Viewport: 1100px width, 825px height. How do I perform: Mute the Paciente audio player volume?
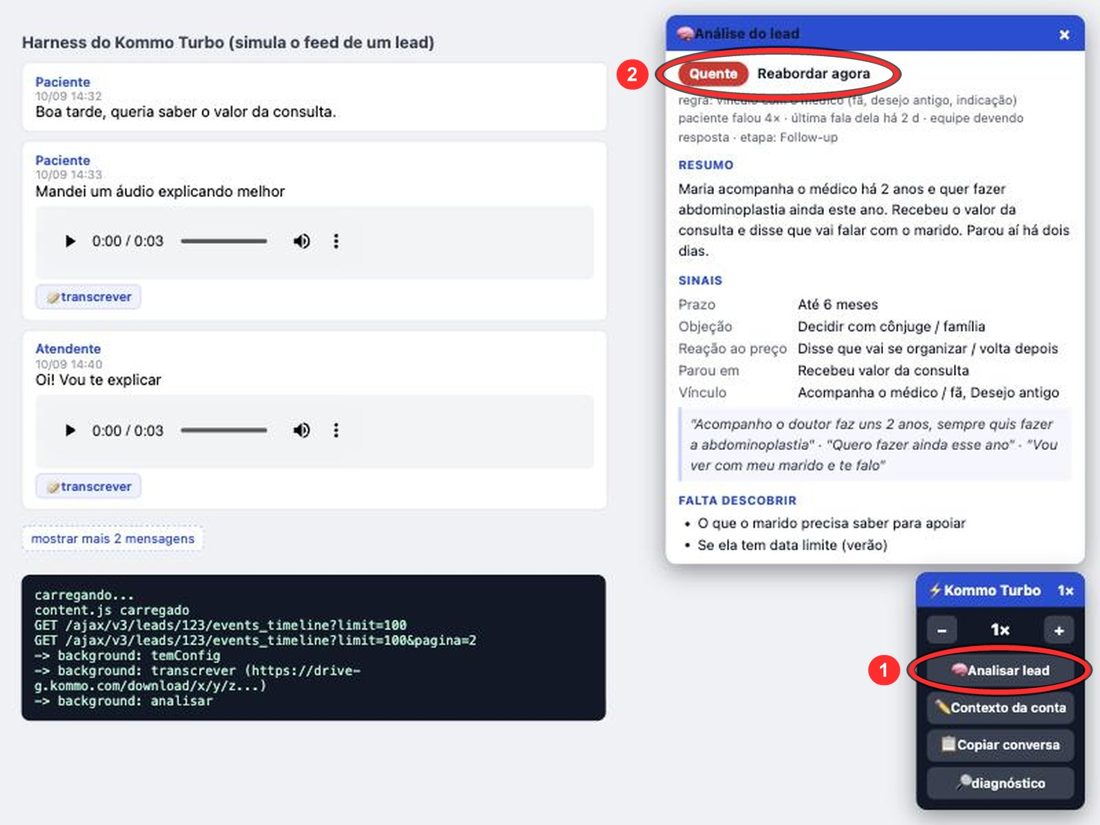pos(302,241)
